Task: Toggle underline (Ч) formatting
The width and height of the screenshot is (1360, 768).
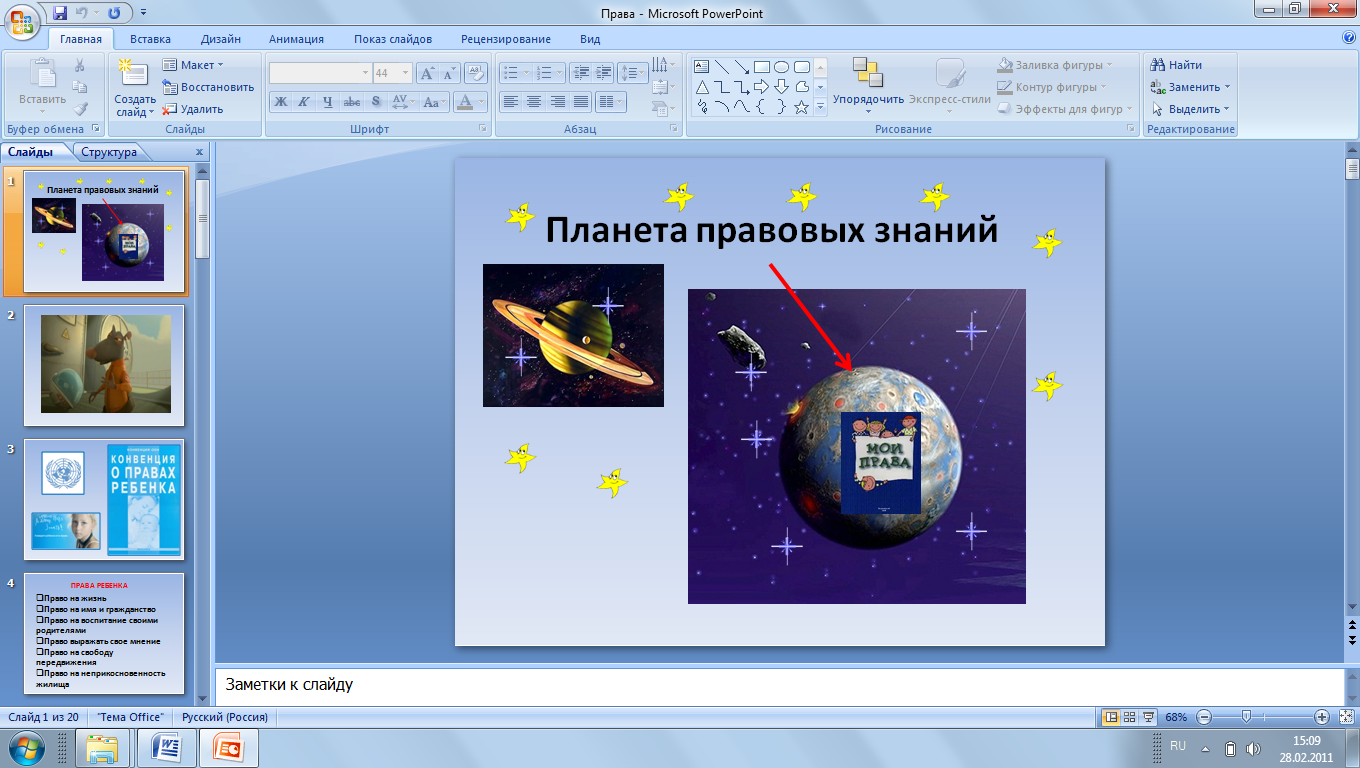Action: (x=327, y=102)
